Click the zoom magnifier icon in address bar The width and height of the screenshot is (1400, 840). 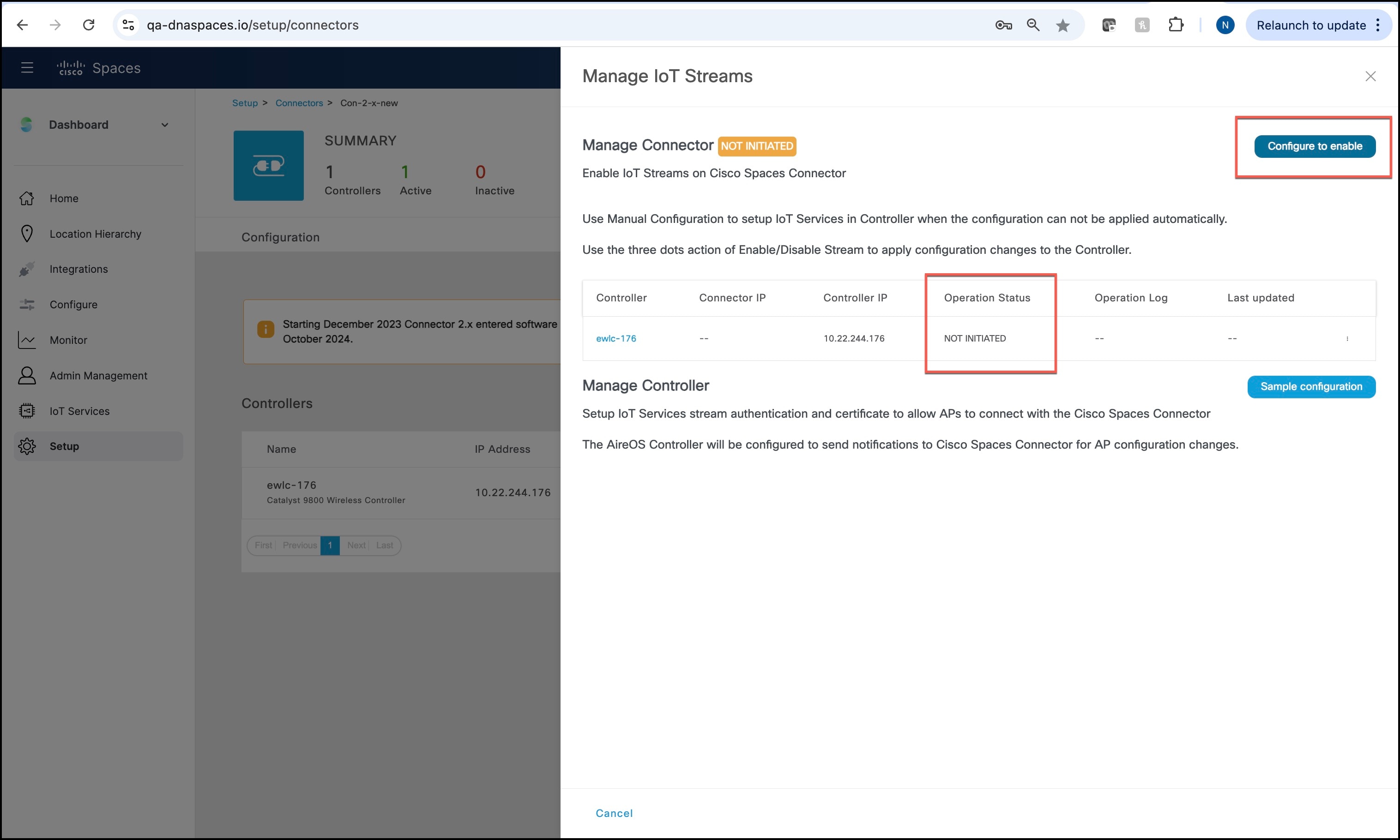[x=1033, y=25]
